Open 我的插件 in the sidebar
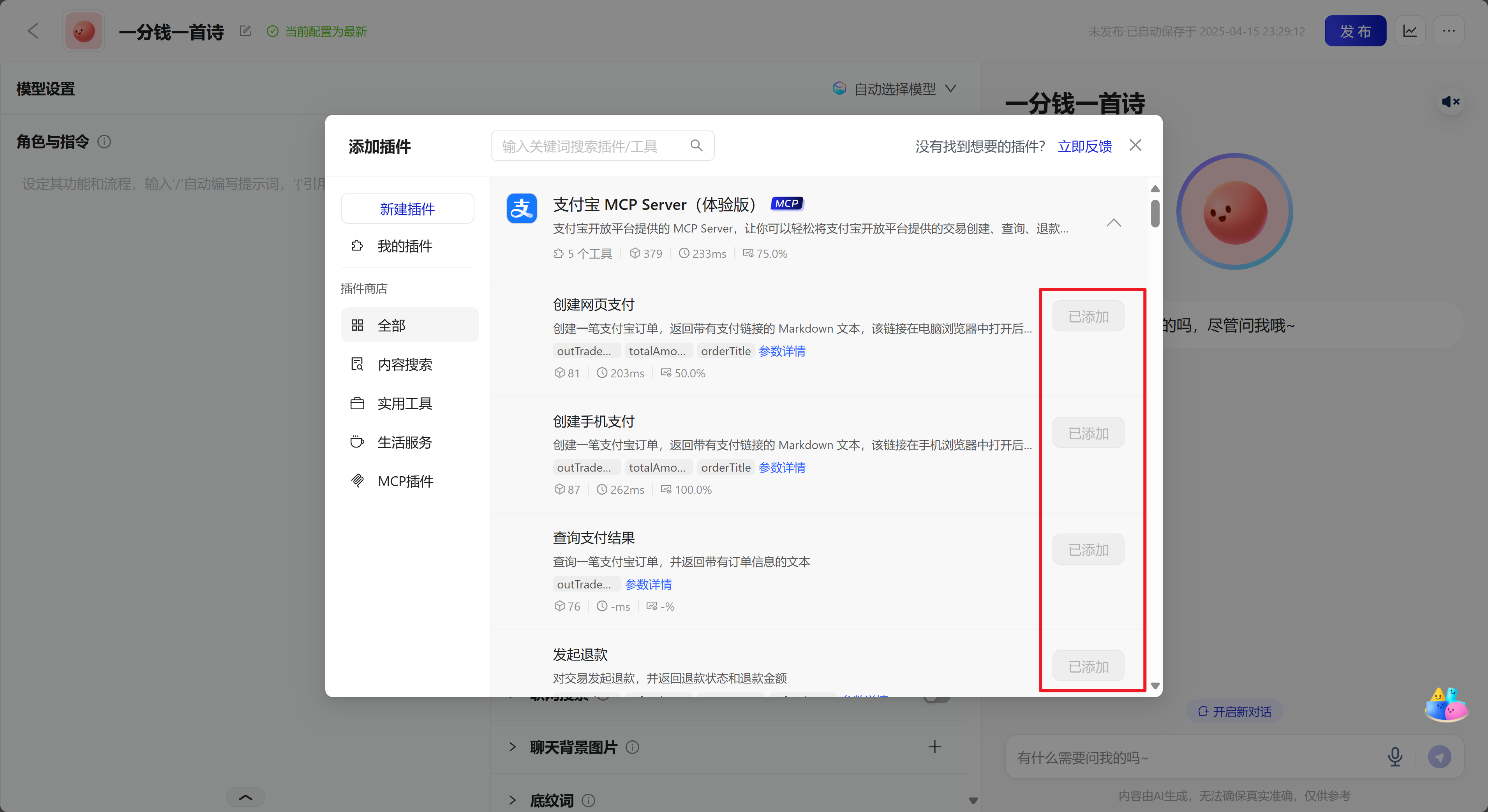Image resolution: width=1488 pixels, height=812 pixels. [x=404, y=246]
